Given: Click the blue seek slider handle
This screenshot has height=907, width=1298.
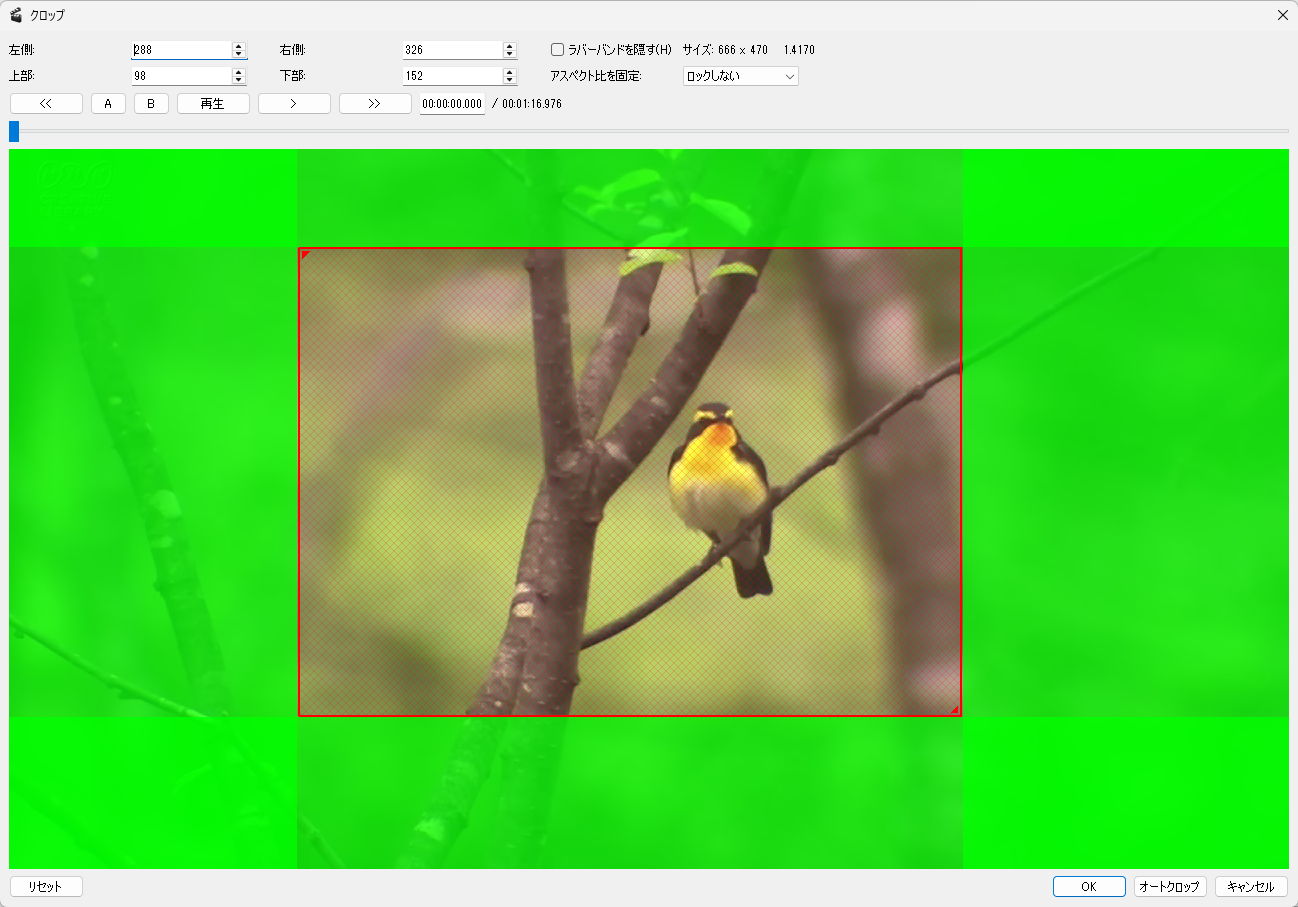Looking at the screenshot, I should point(14,131).
